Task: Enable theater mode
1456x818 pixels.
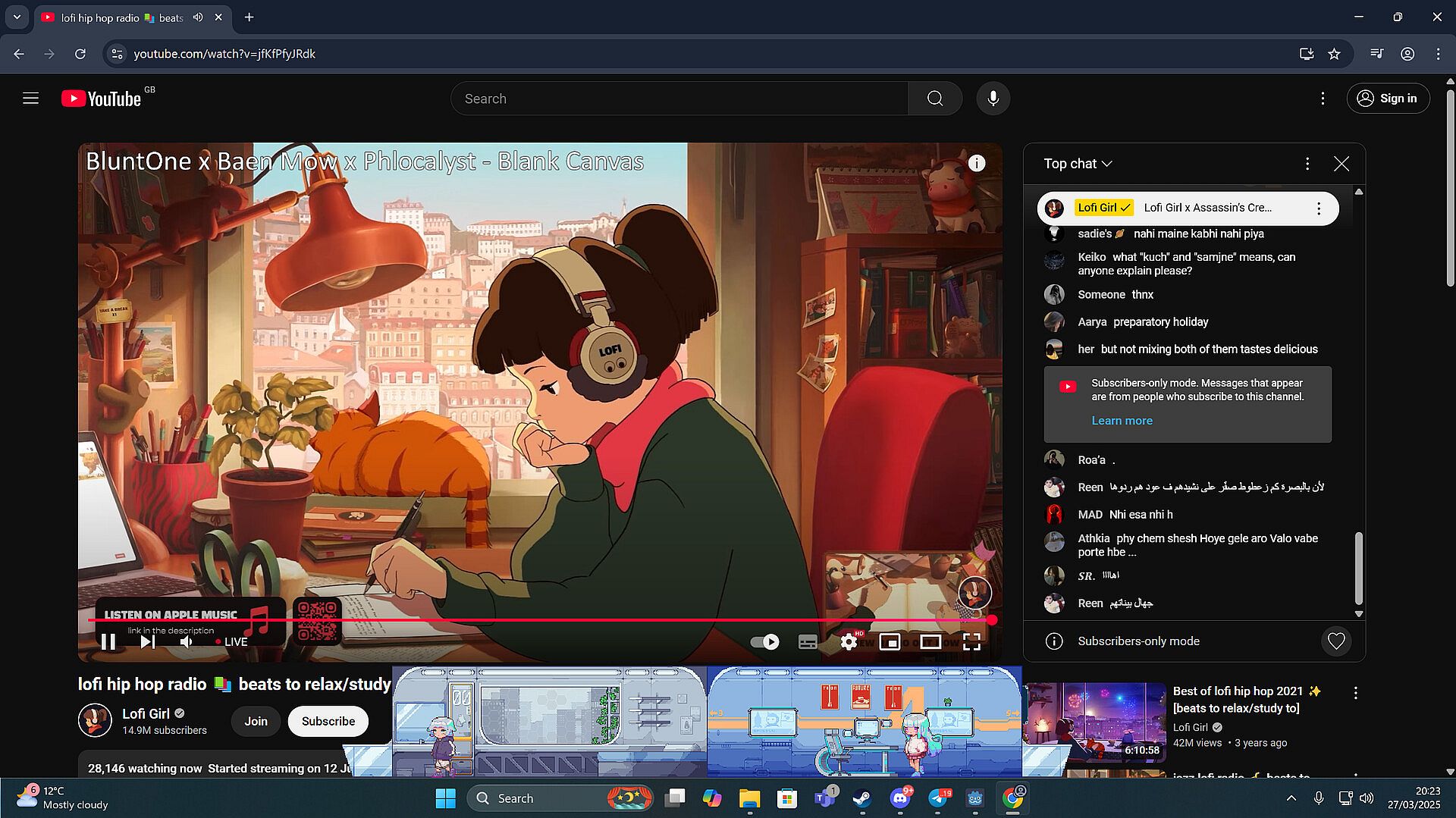Action: point(930,642)
